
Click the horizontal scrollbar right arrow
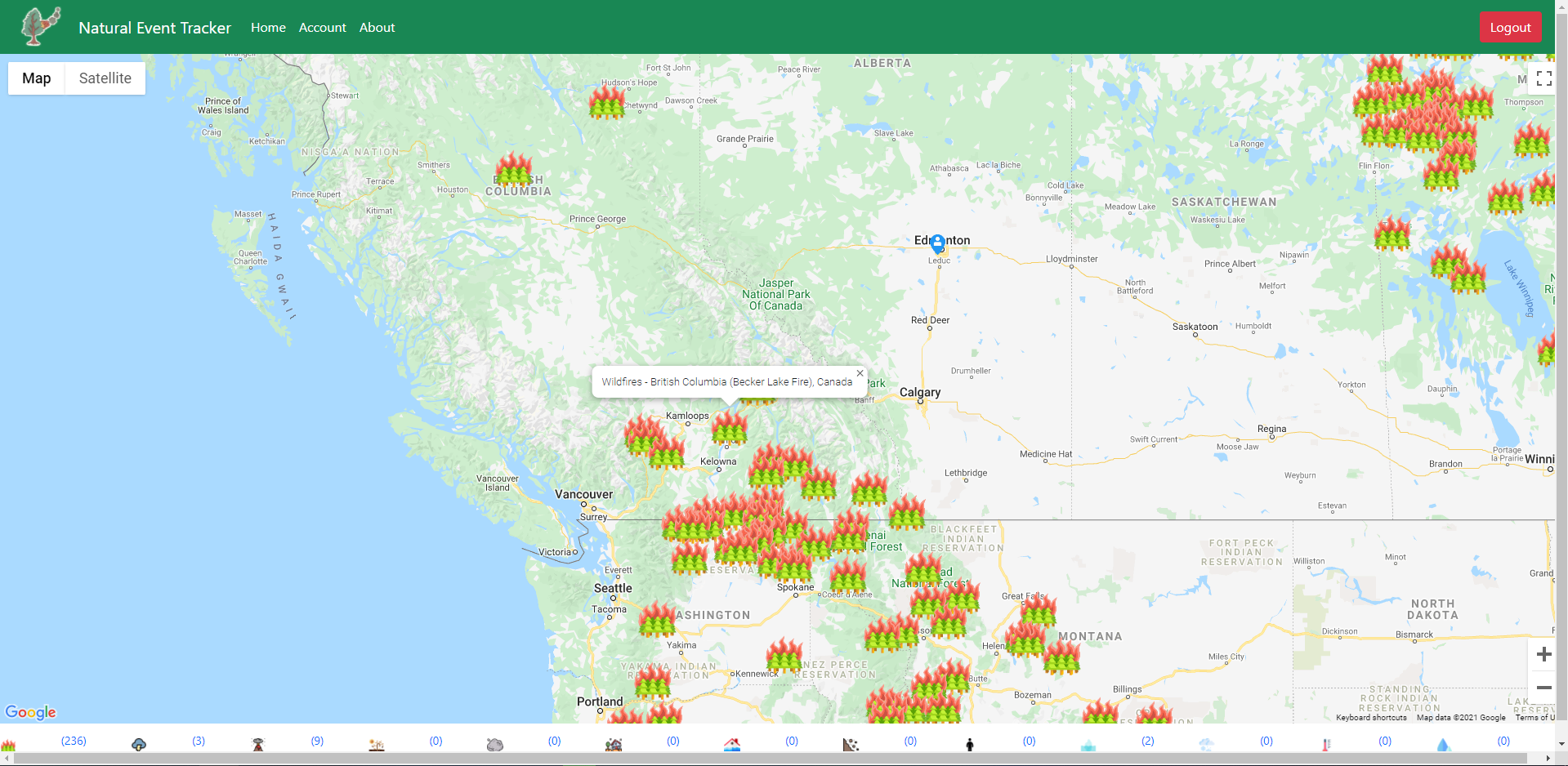point(1548,759)
